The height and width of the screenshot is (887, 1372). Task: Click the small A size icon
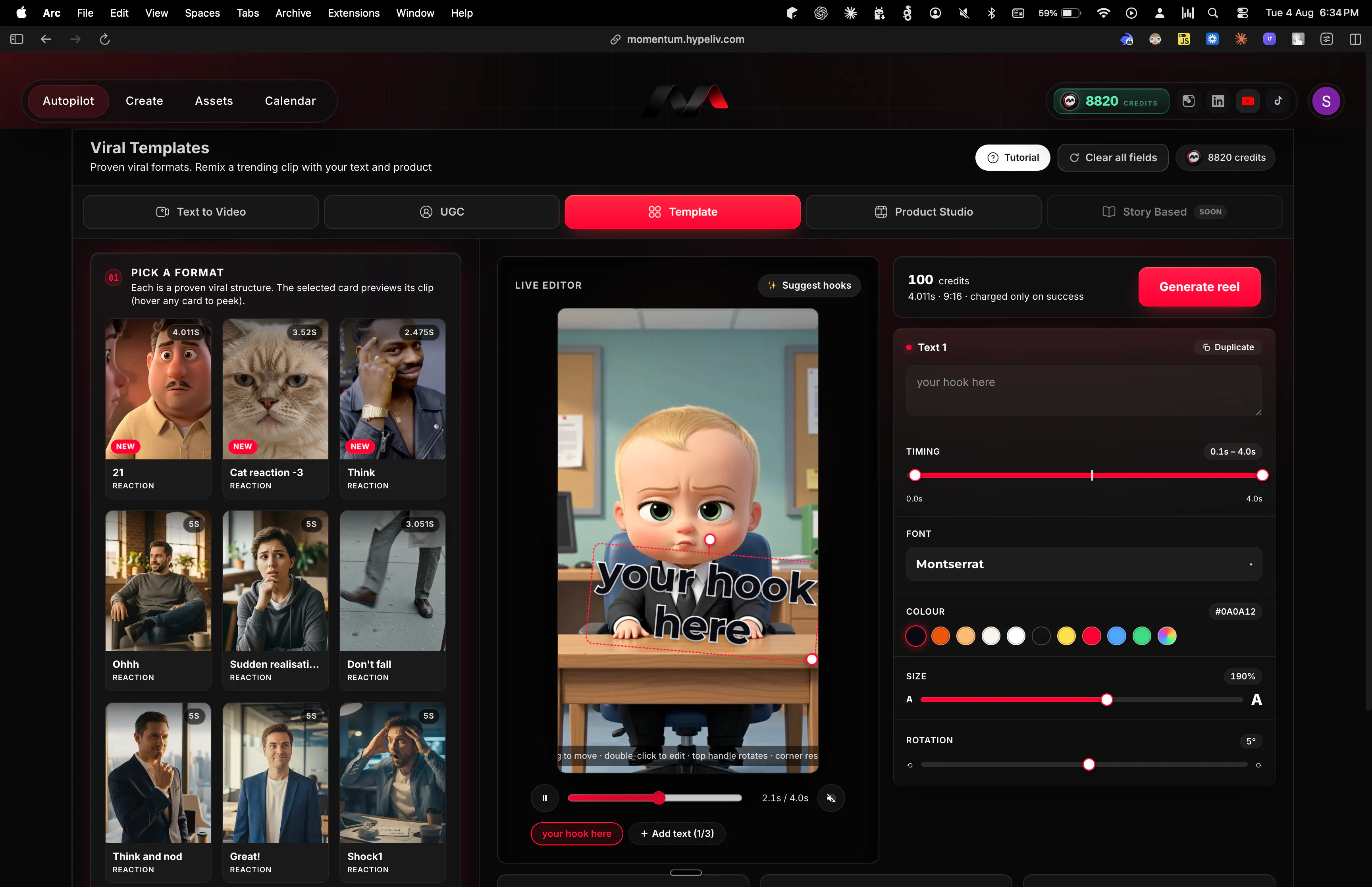[910, 700]
